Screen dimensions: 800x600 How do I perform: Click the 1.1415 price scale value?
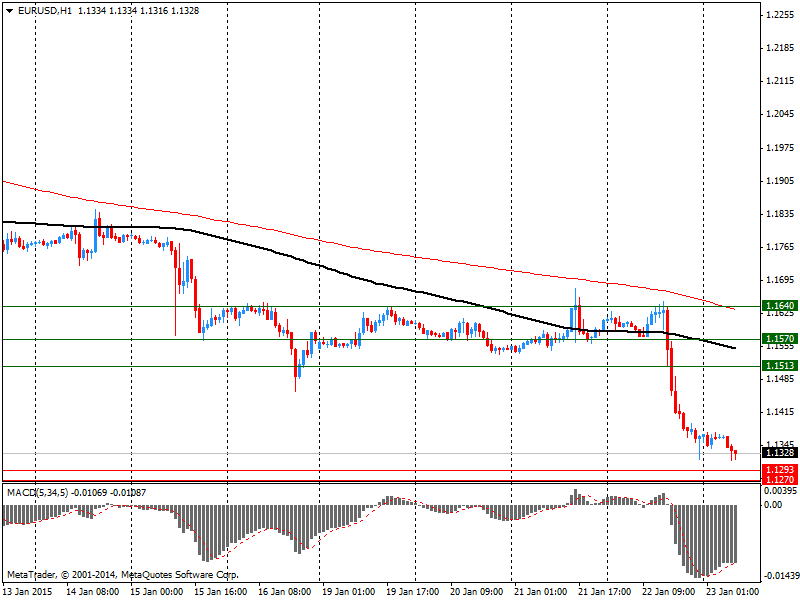pyautogui.click(x=780, y=412)
